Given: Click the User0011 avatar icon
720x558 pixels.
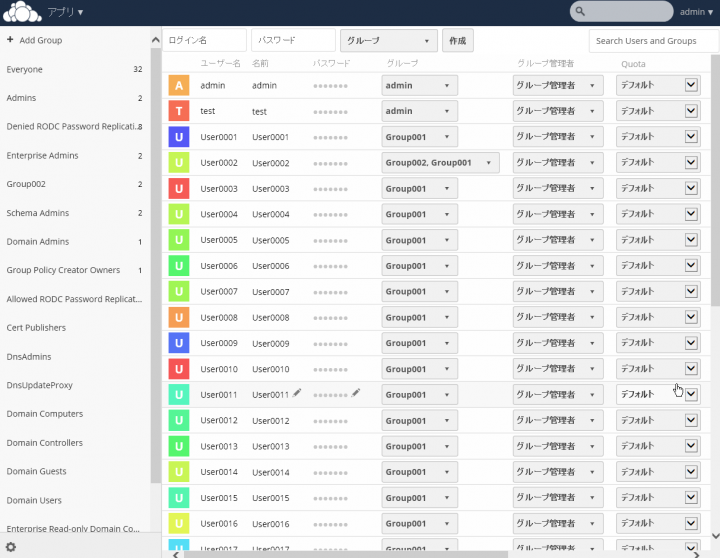Looking at the screenshot, I should point(179,395).
